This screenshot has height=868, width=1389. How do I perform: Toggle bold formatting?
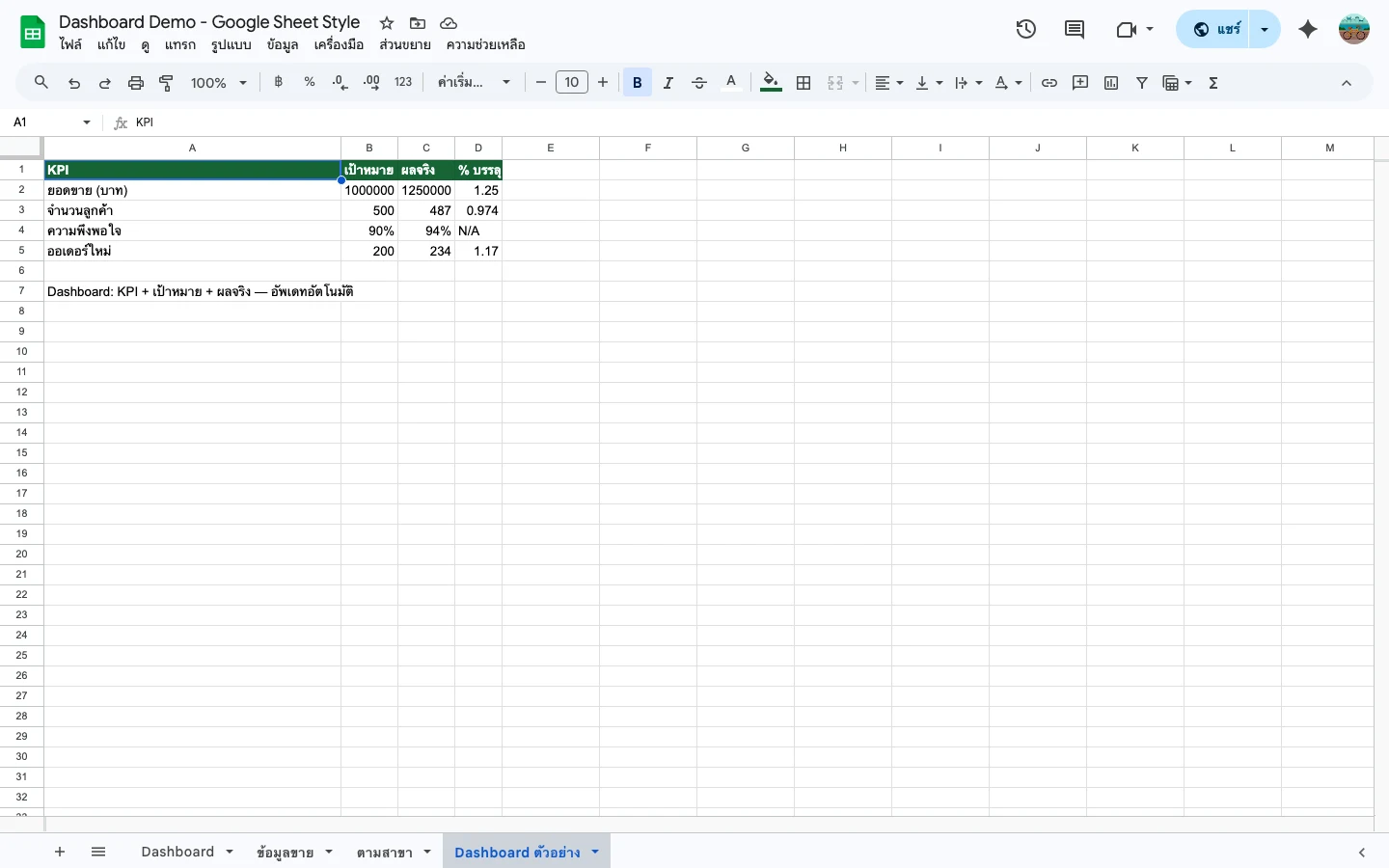pos(637,82)
